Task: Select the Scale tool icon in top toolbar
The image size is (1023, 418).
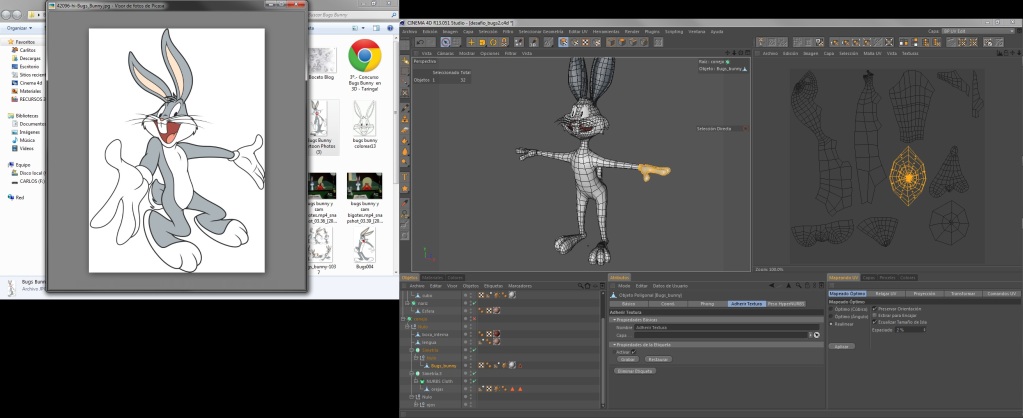Action: [x=482, y=42]
